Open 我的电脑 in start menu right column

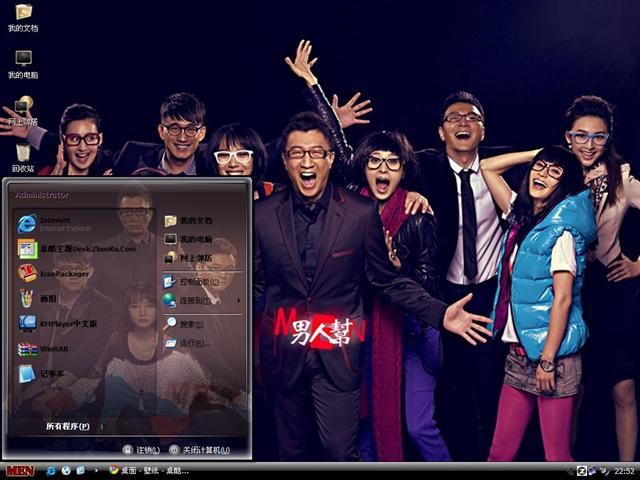coord(189,239)
